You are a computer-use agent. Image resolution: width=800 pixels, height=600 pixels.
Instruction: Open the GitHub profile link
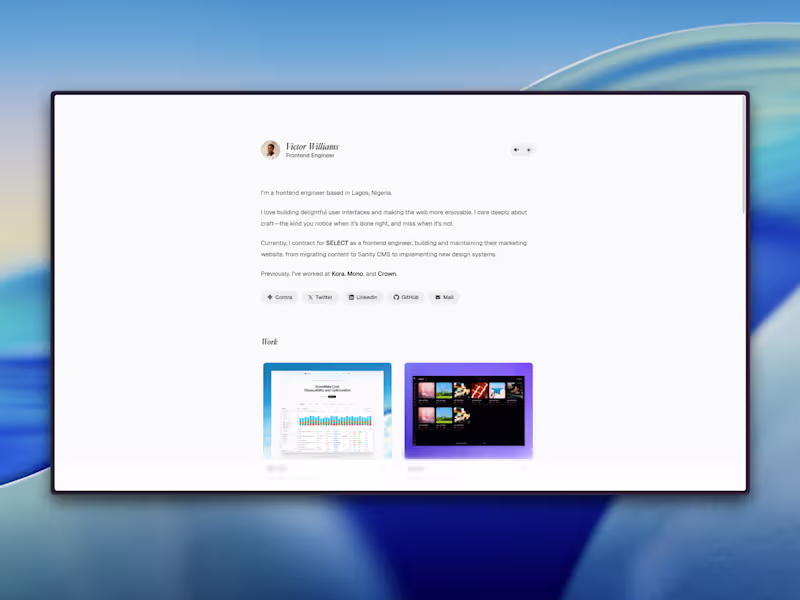tap(406, 297)
